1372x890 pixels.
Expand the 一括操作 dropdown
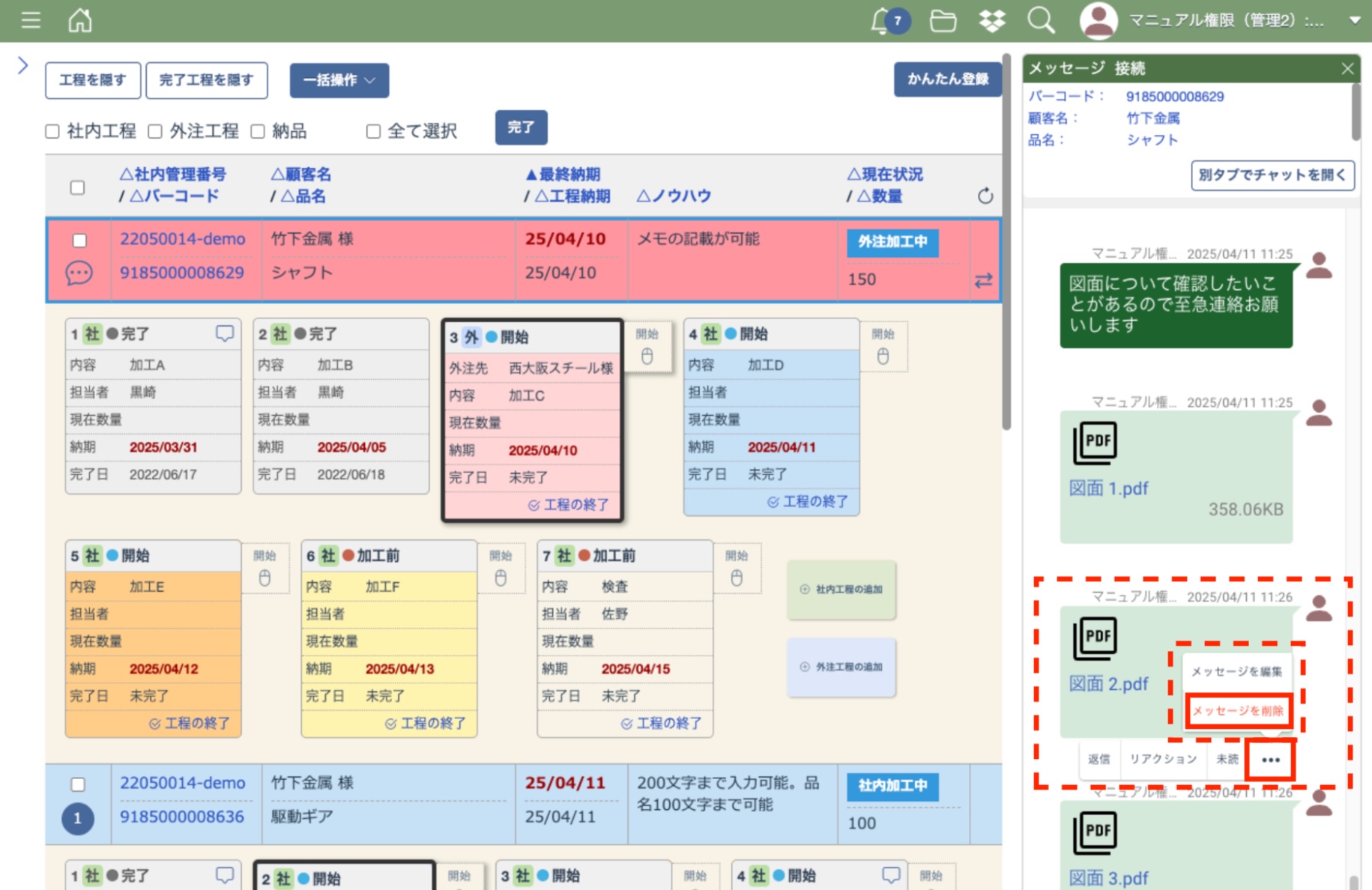coord(339,80)
